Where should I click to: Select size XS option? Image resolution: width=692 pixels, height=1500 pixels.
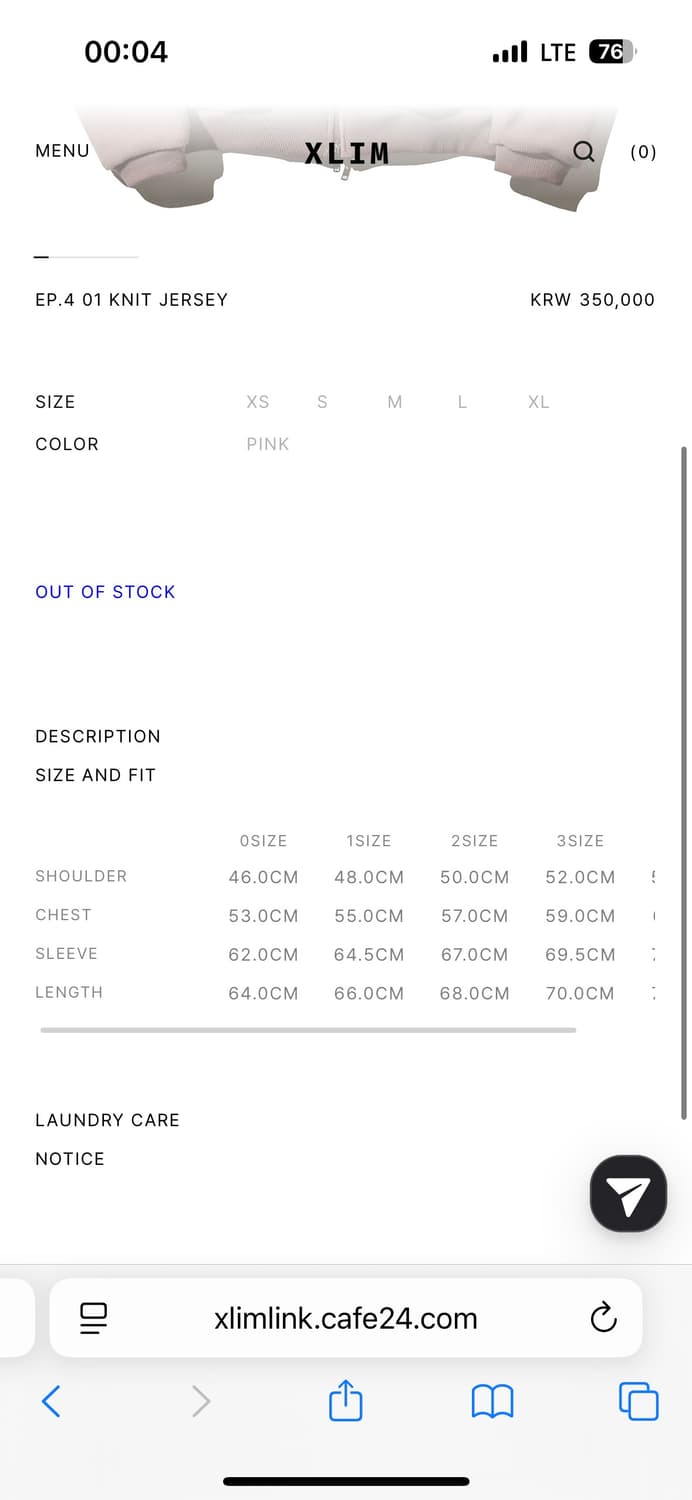tap(258, 402)
